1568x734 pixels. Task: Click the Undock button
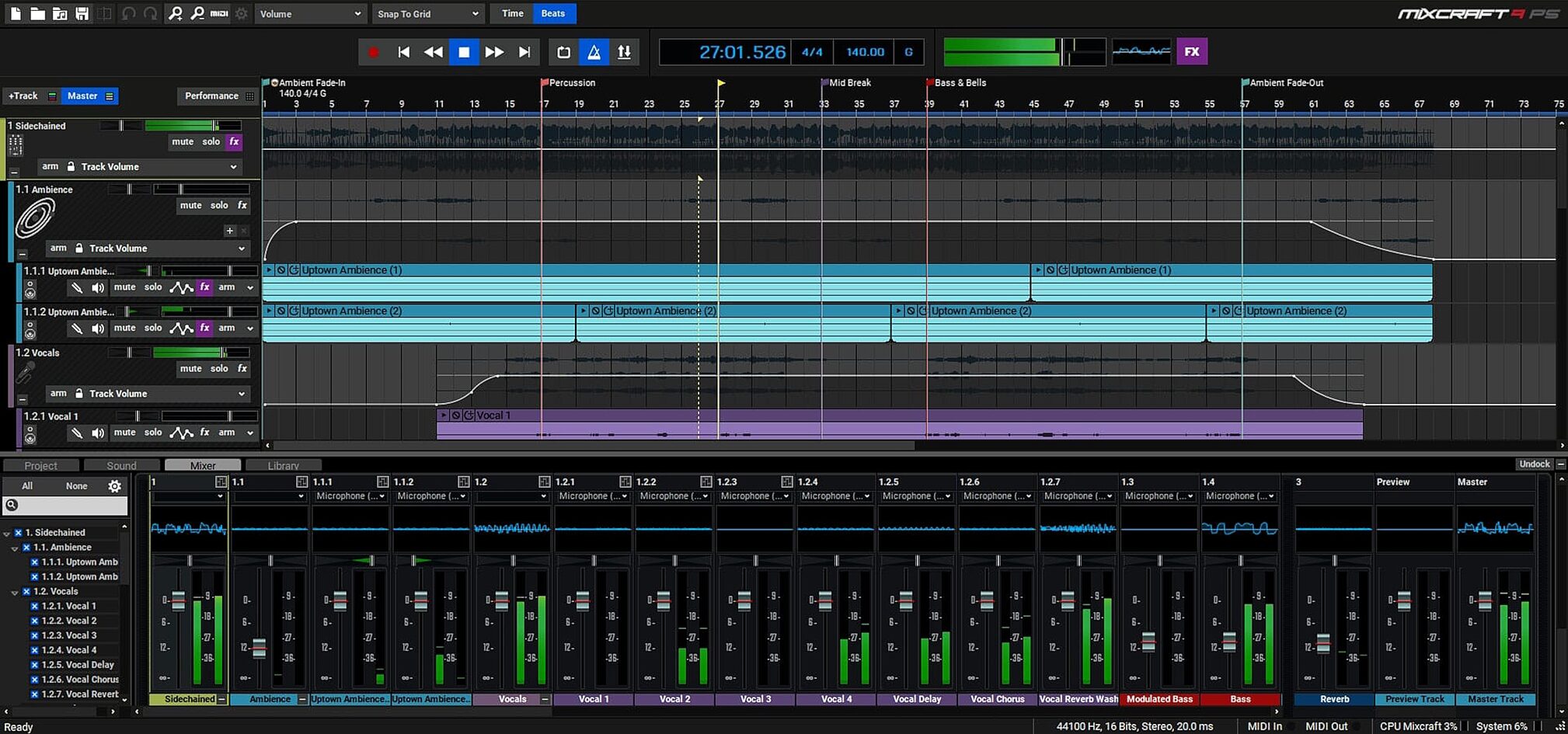pyautogui.click(x=1534, y=464)
